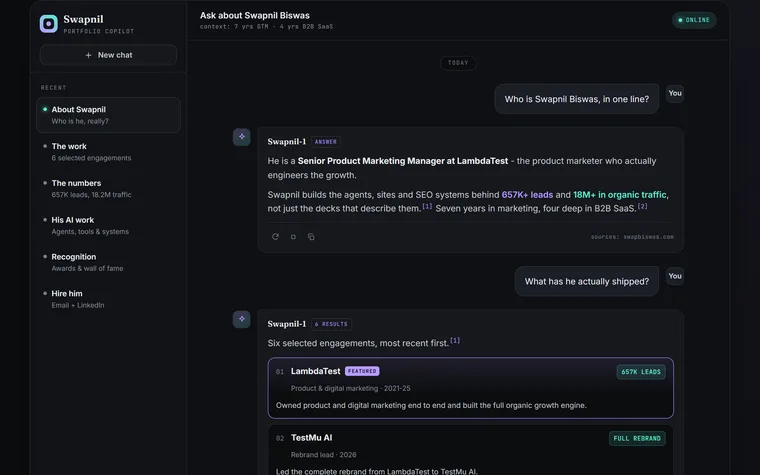Click 'Product & digital marketing · 2021-25' text
The height and width of the screenshot is (475, 760).
(x=350, y=388)
